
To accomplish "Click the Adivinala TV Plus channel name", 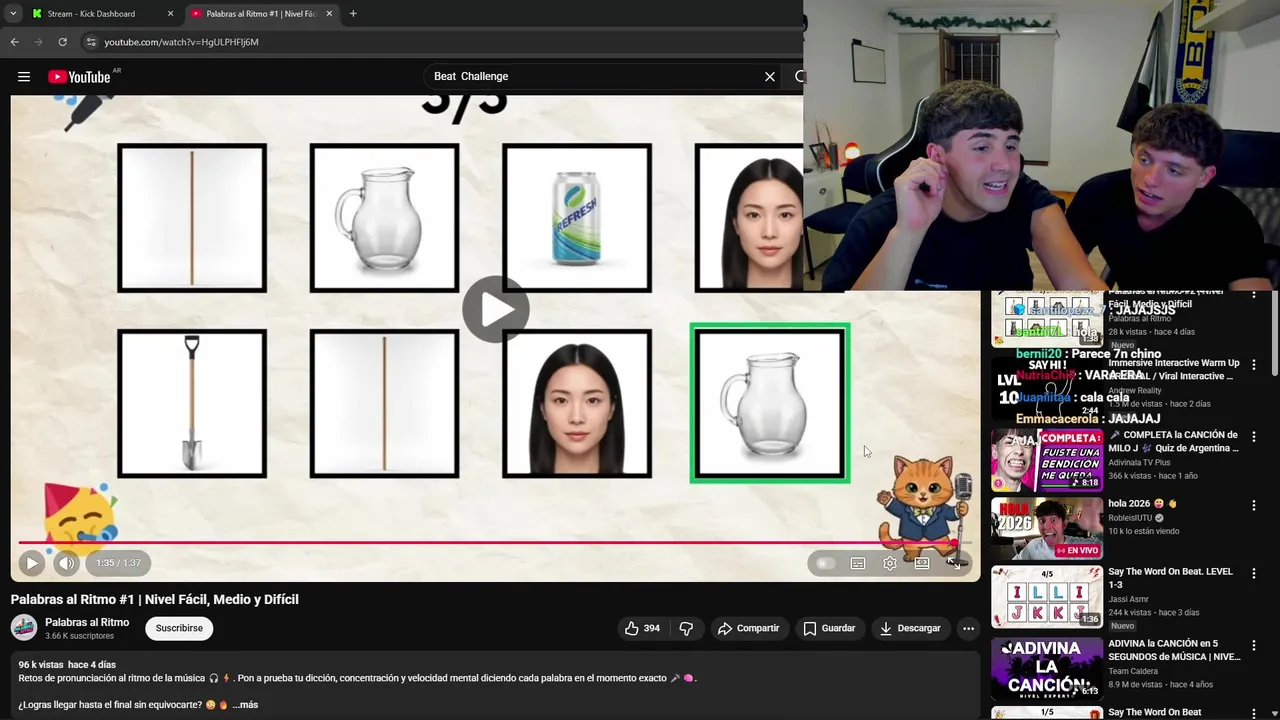I will [1139, 463].
